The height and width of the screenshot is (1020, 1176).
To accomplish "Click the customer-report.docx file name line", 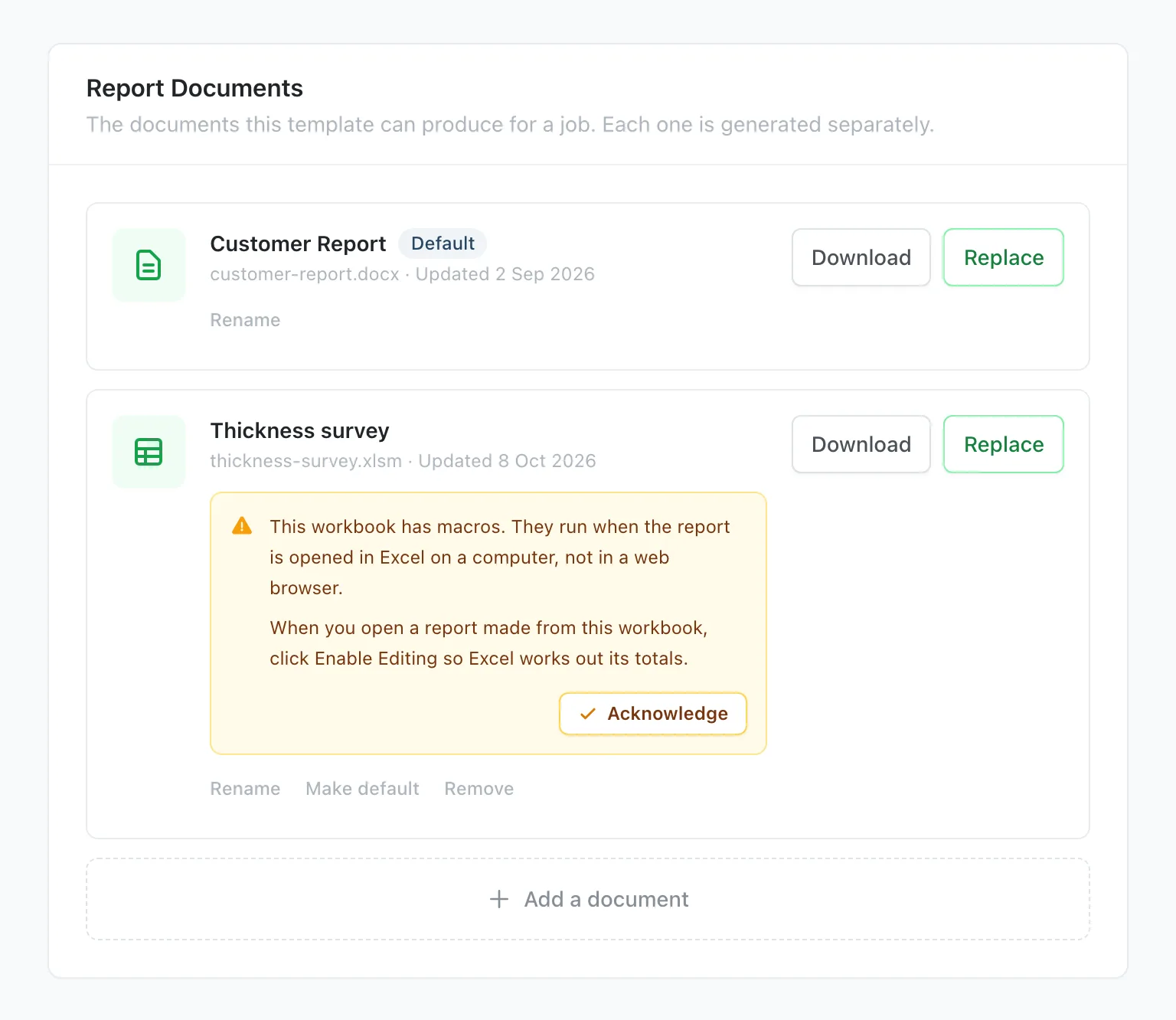I will coord(403,274).
